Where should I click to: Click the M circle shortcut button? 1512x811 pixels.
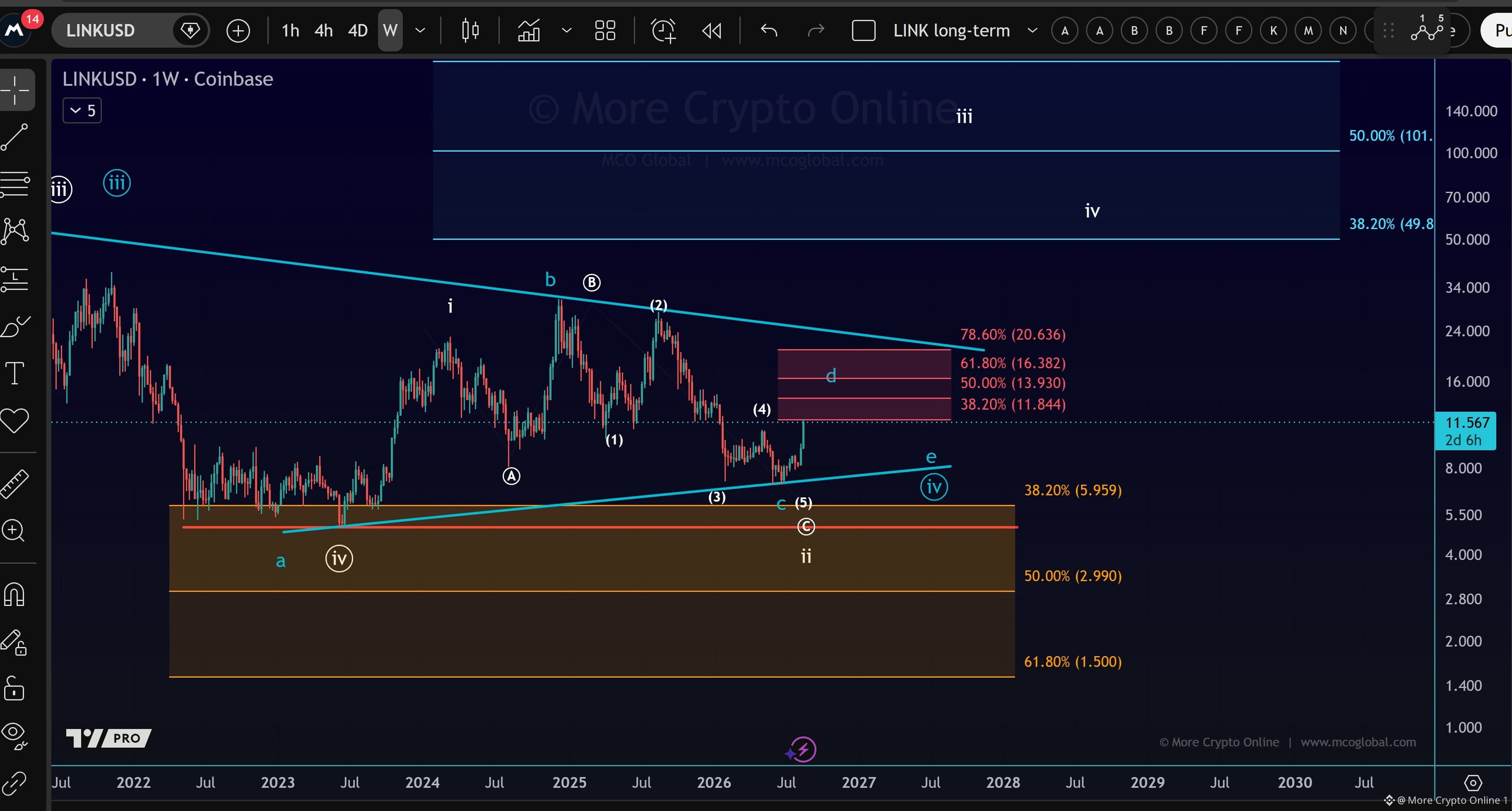[1308, 31]
